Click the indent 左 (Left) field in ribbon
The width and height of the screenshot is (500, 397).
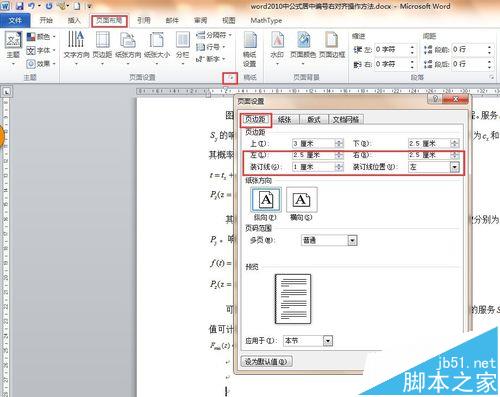392,50
